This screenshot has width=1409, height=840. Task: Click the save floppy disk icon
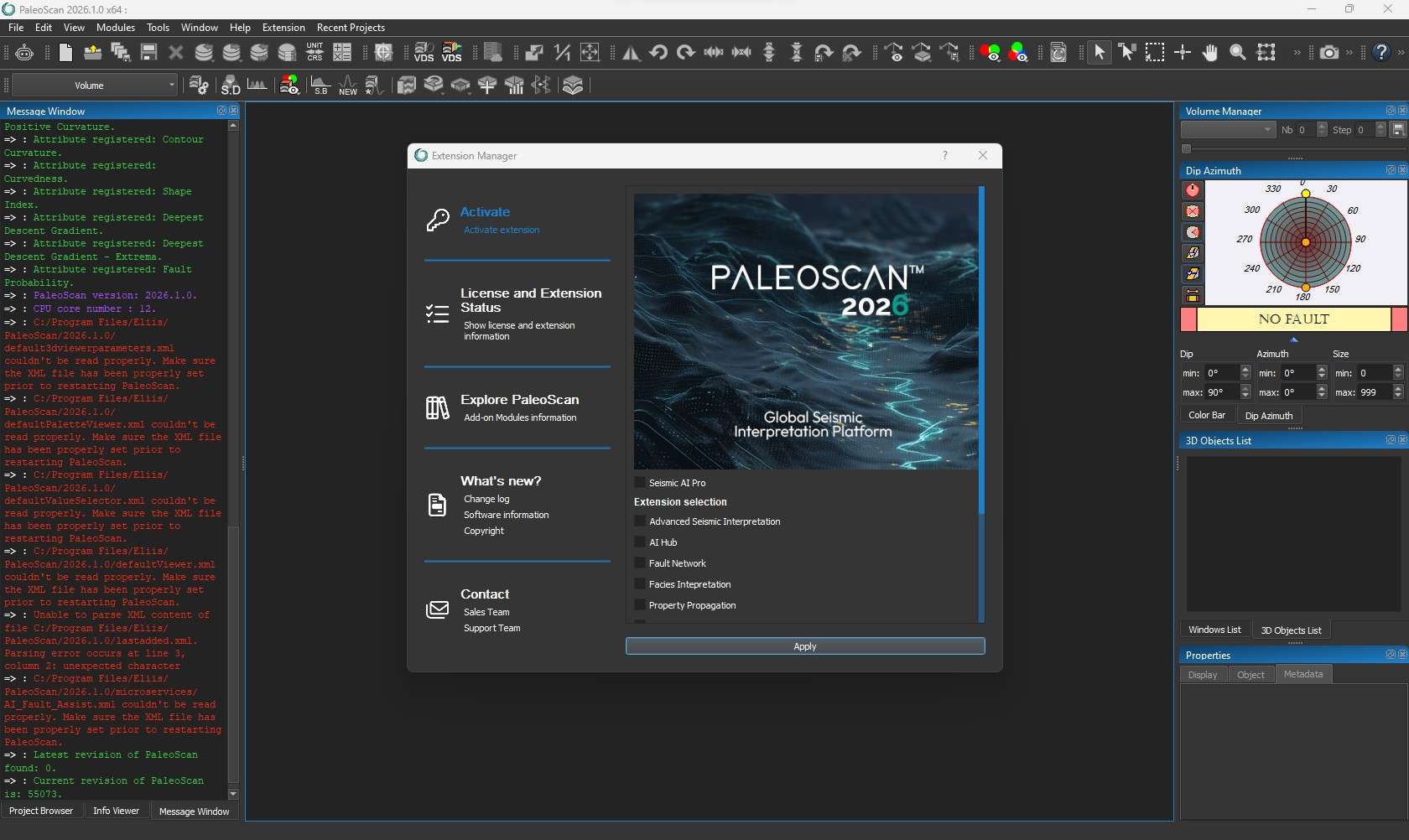click(148, 53)
